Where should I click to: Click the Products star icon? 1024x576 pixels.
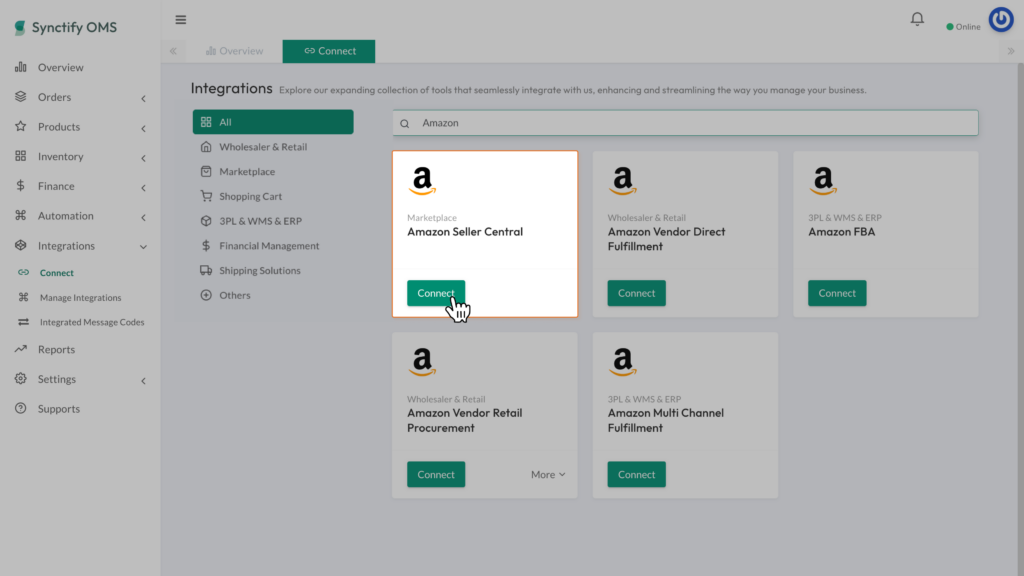coord(21,126)
